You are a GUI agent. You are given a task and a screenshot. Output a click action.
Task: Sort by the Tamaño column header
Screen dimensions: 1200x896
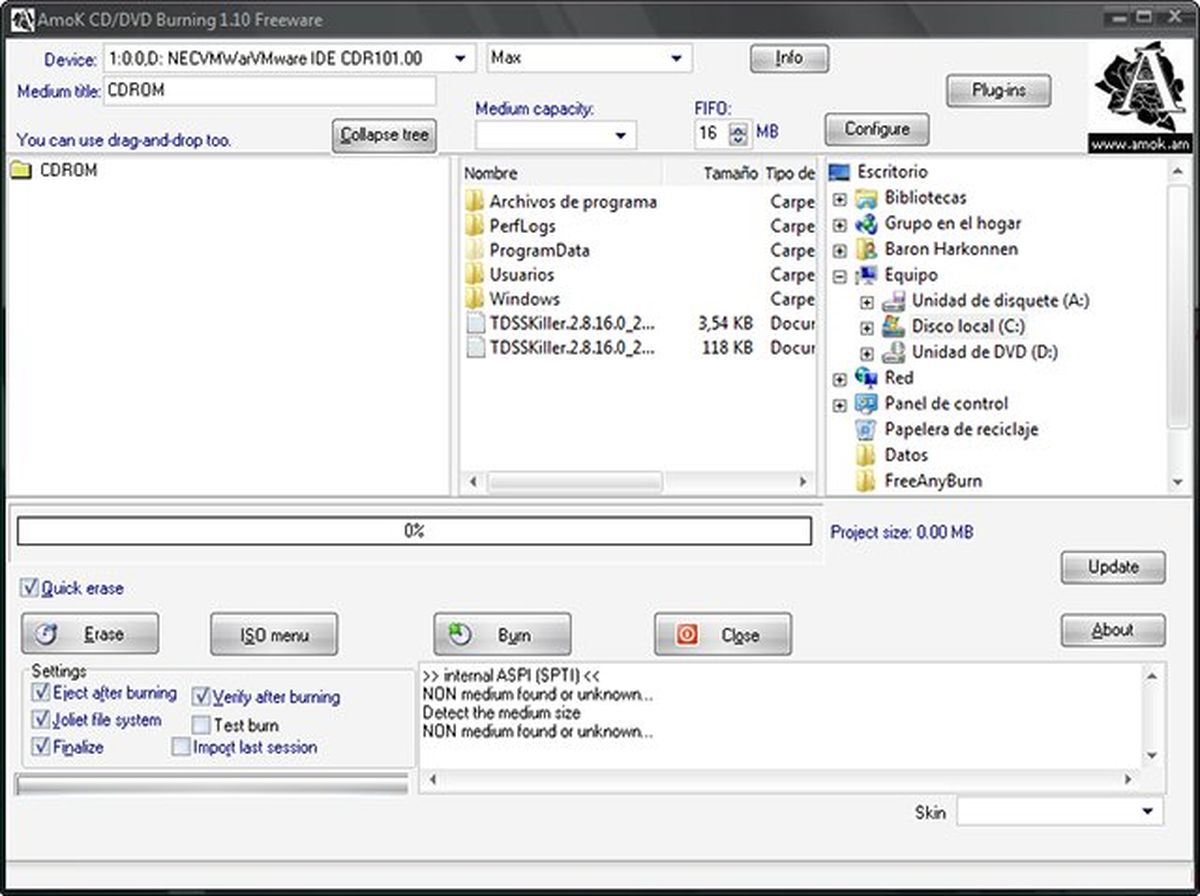(729, 174)
